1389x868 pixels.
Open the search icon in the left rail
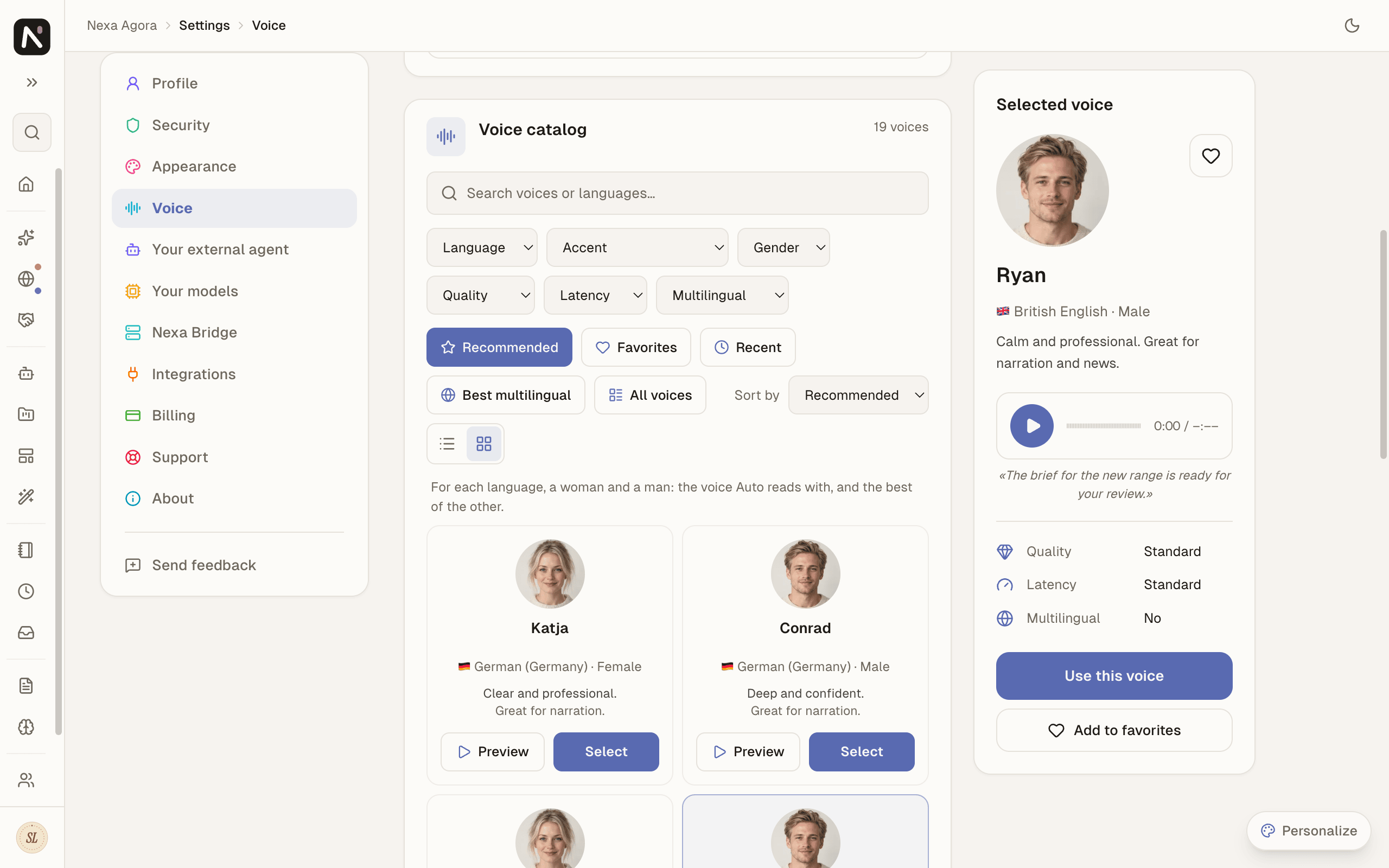[31, 132]
